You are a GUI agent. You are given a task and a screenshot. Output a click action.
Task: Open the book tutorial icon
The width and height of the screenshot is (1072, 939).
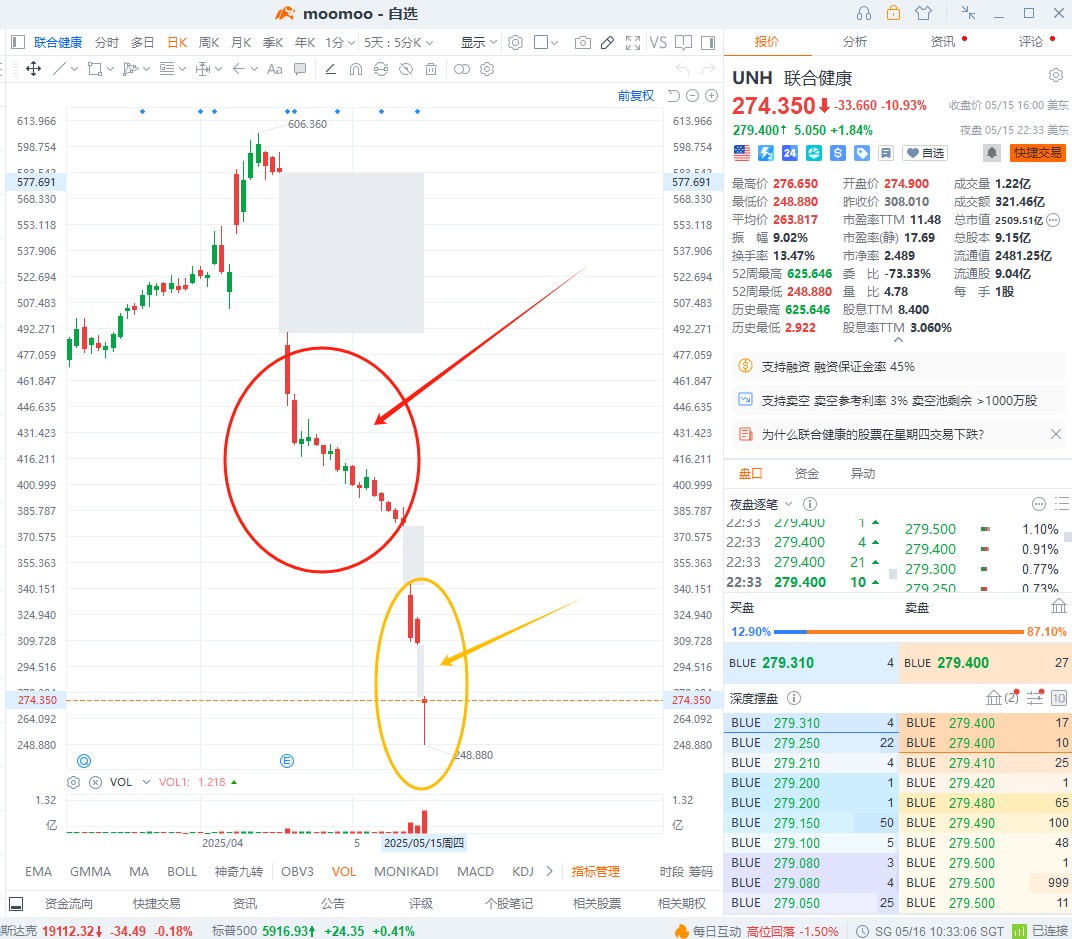(683, 42)
